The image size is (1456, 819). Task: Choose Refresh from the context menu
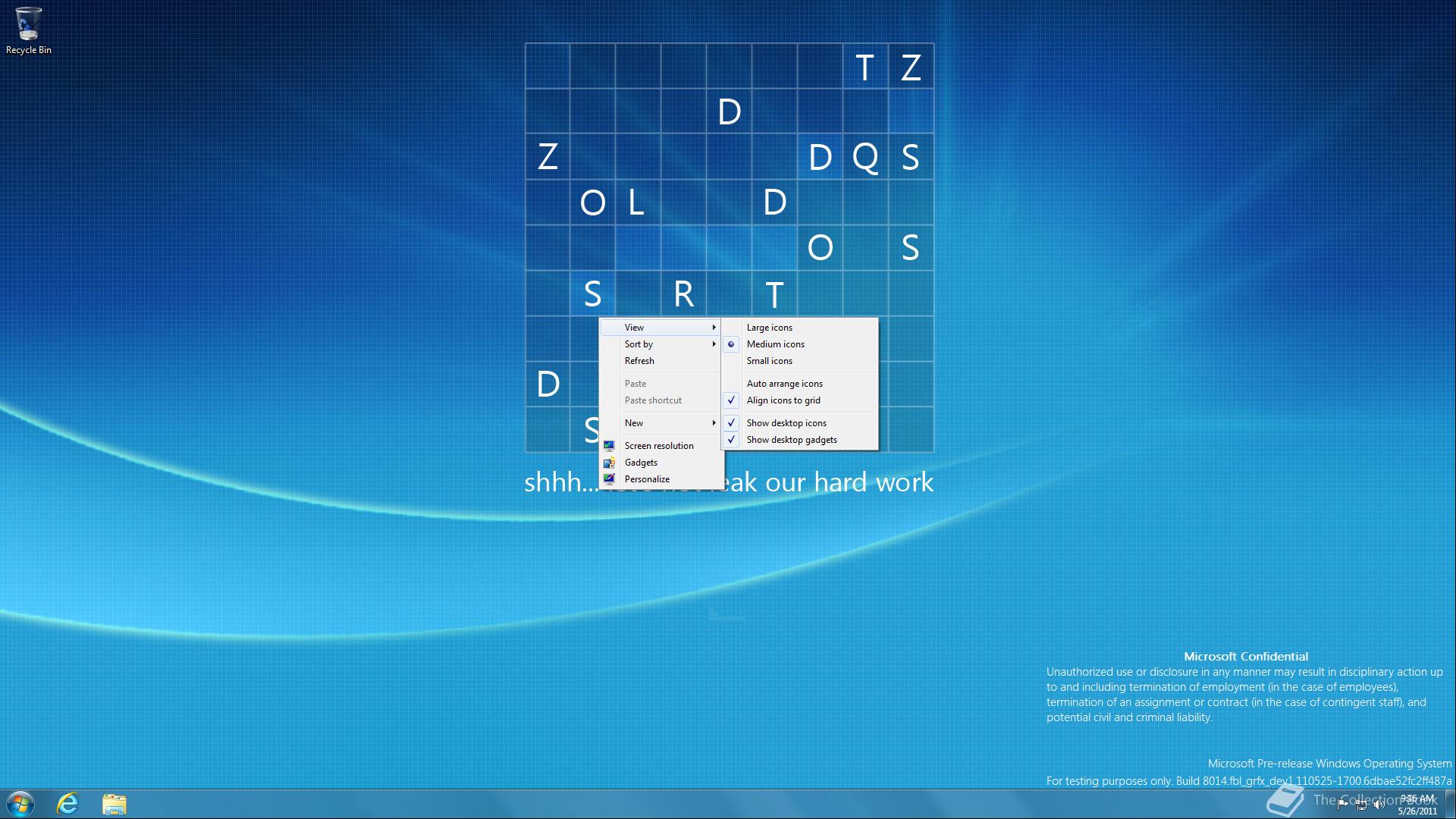click(661, 361)
